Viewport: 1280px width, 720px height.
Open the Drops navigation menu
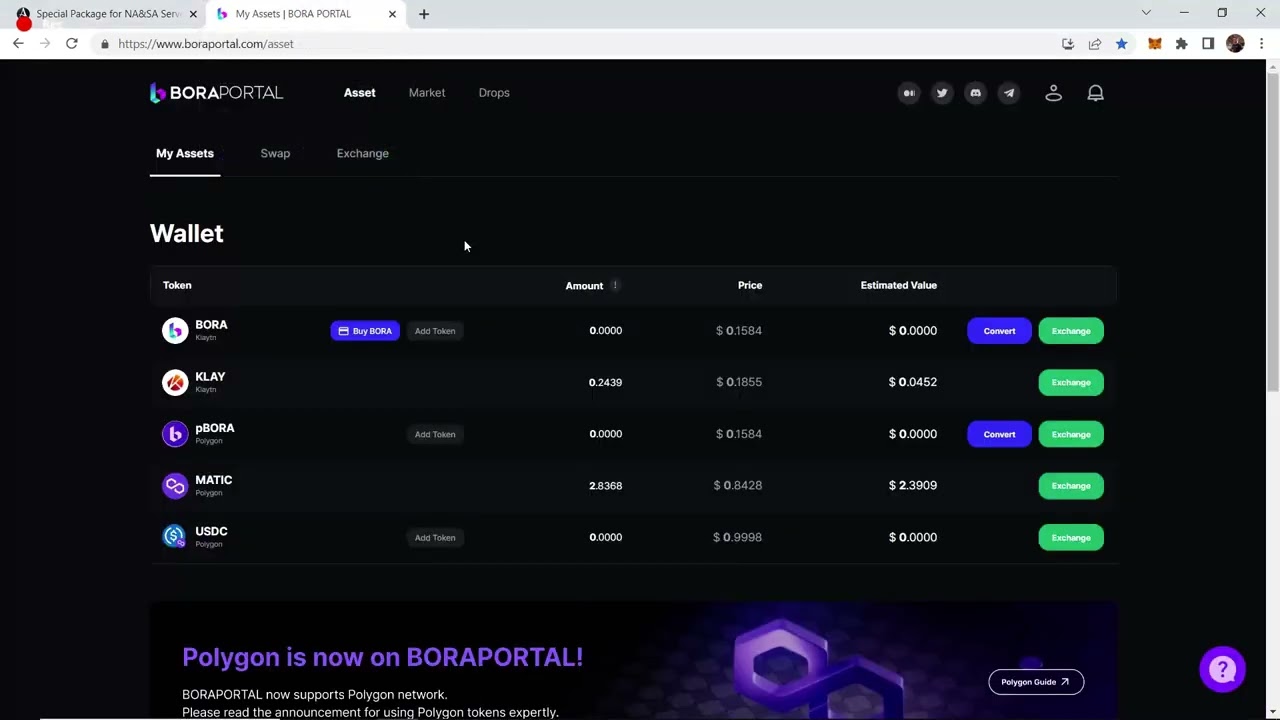point(494,93)
